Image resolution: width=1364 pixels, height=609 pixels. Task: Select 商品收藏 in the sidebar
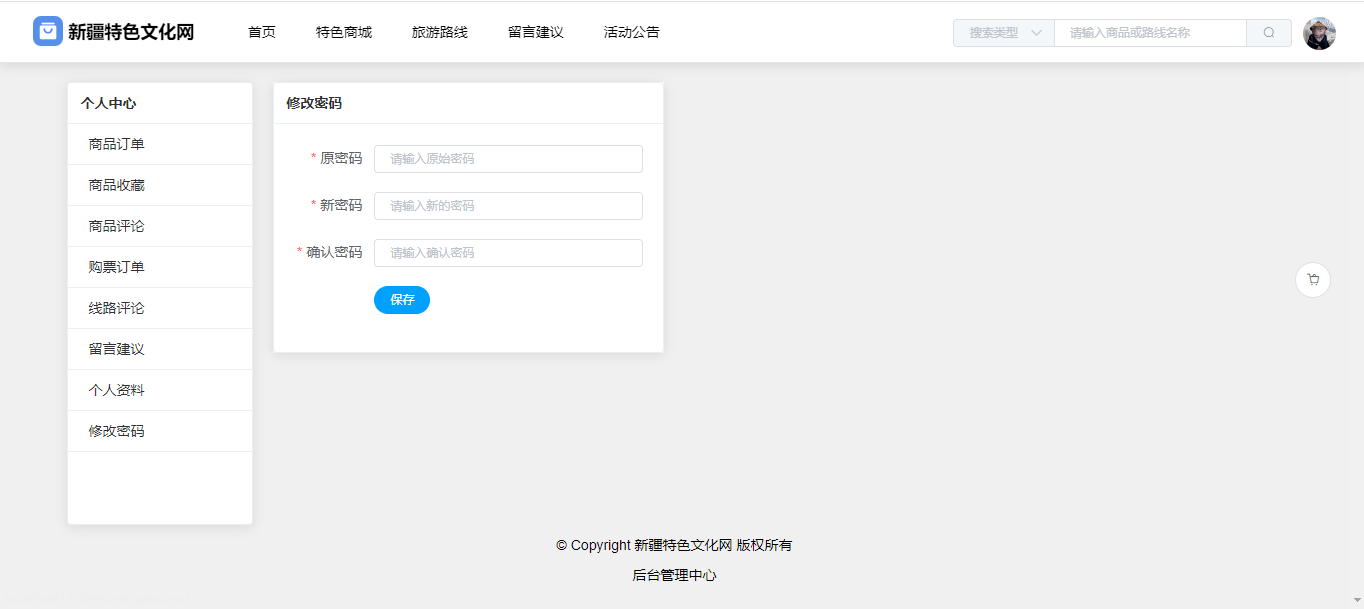point(160,185)
